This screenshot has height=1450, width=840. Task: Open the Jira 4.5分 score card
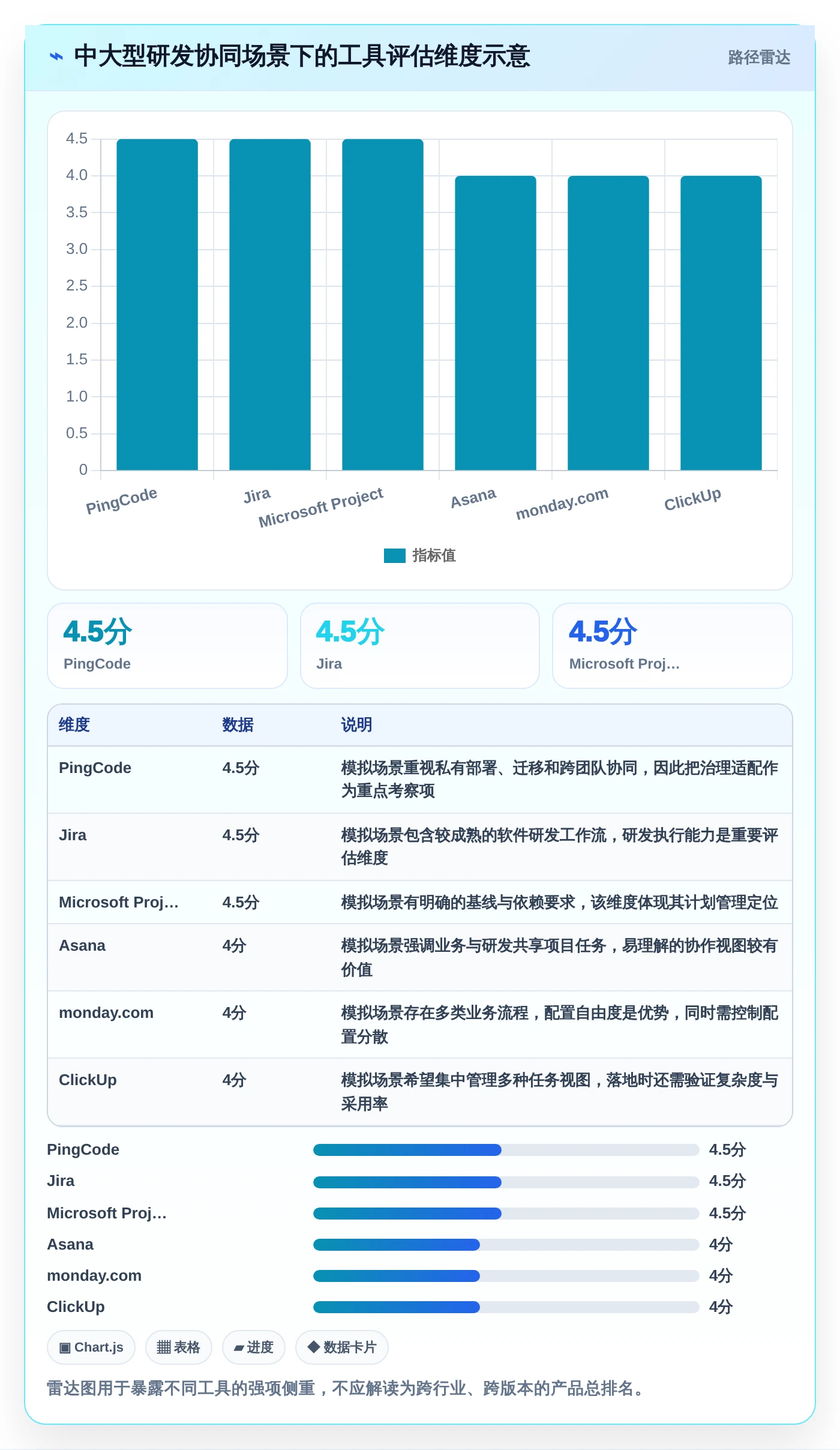420,646
